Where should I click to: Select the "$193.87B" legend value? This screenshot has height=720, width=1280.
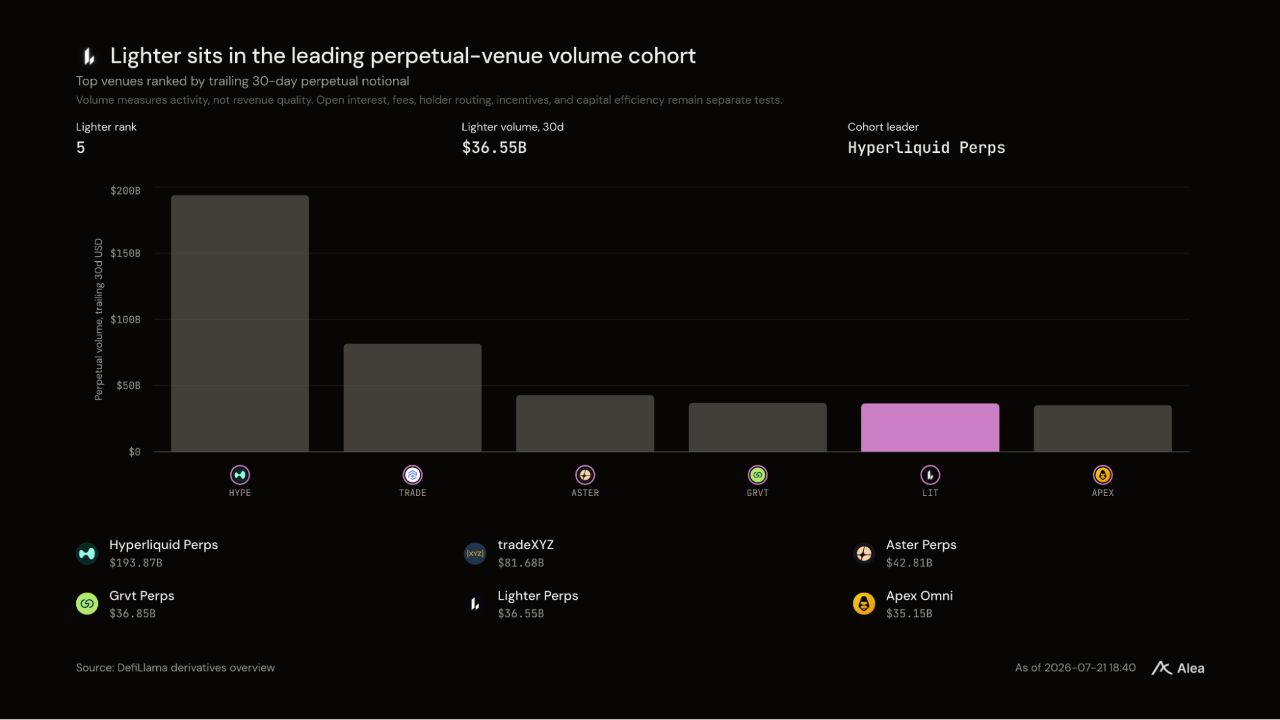point(136,563)
